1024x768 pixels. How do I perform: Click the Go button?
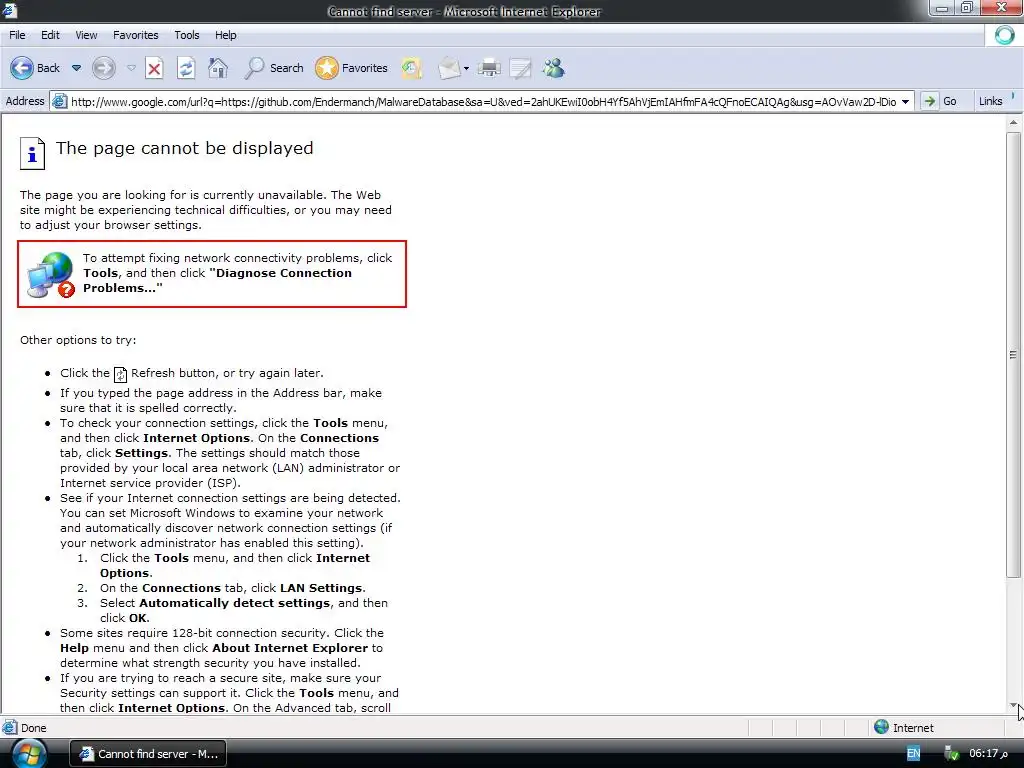pos(940,101)
